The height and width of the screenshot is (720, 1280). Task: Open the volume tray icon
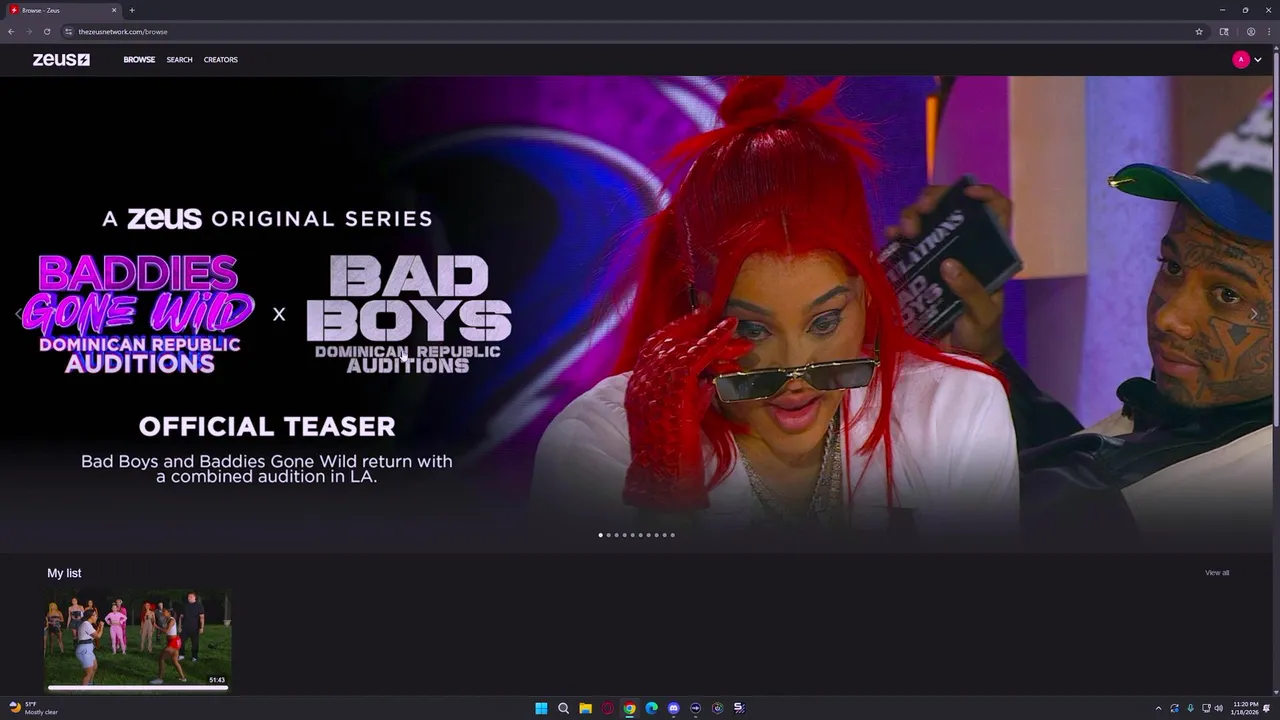click(x=1219, y=708)
